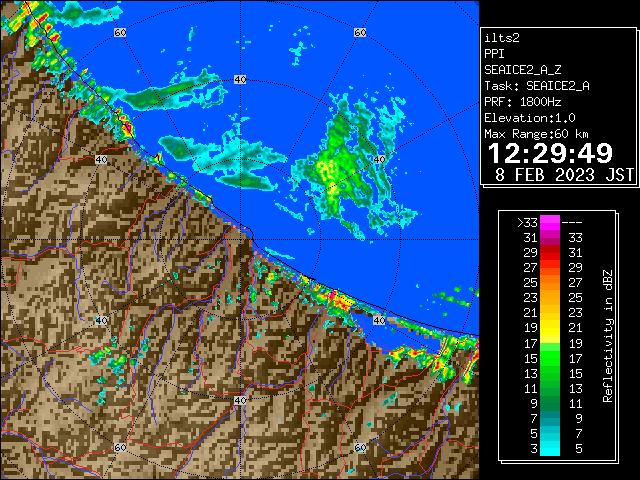
Task: Pick the cyan swatch at 3–5 dBZ
Action: [550, 449]
